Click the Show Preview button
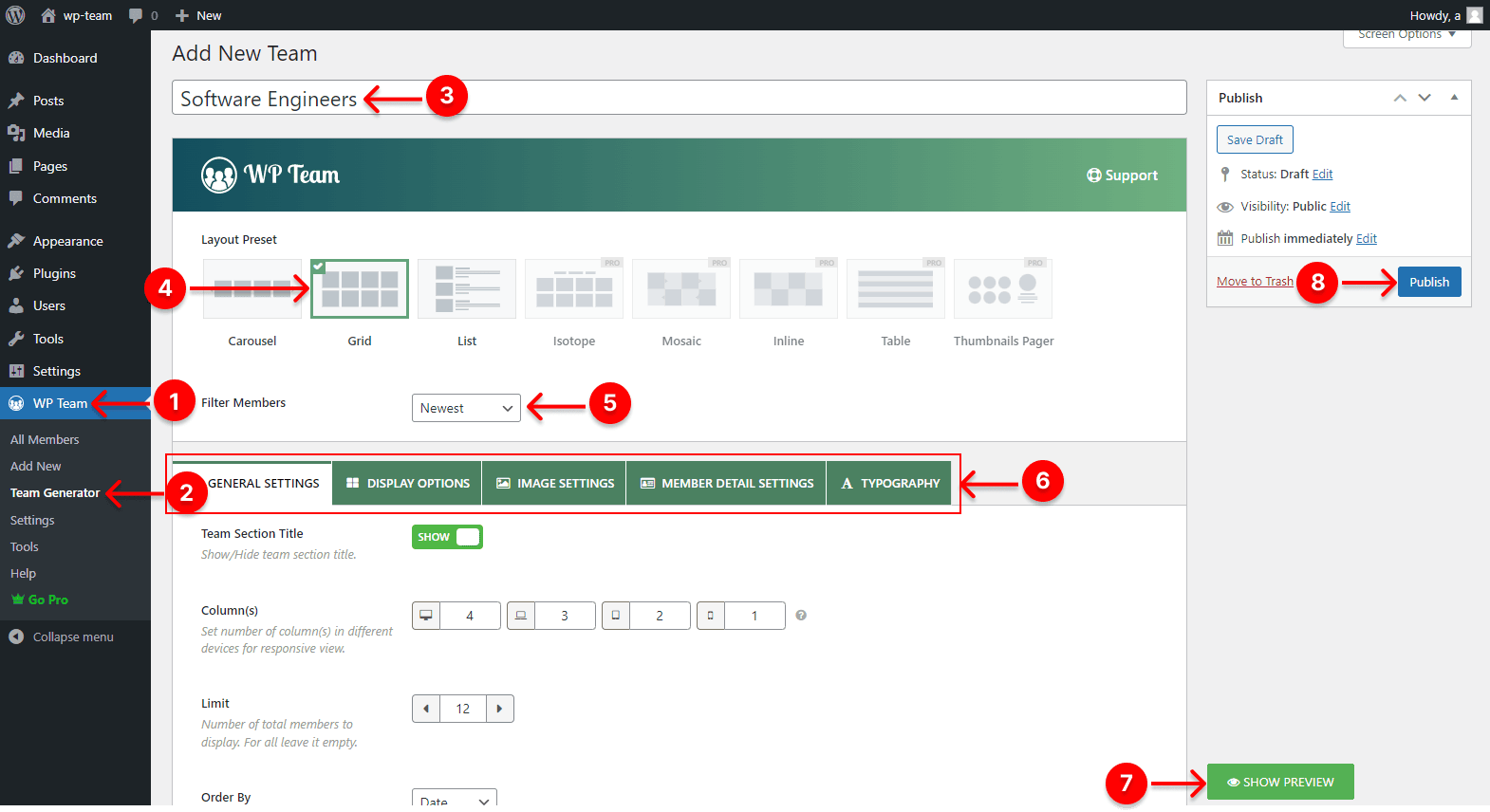 pos(1280,782)
